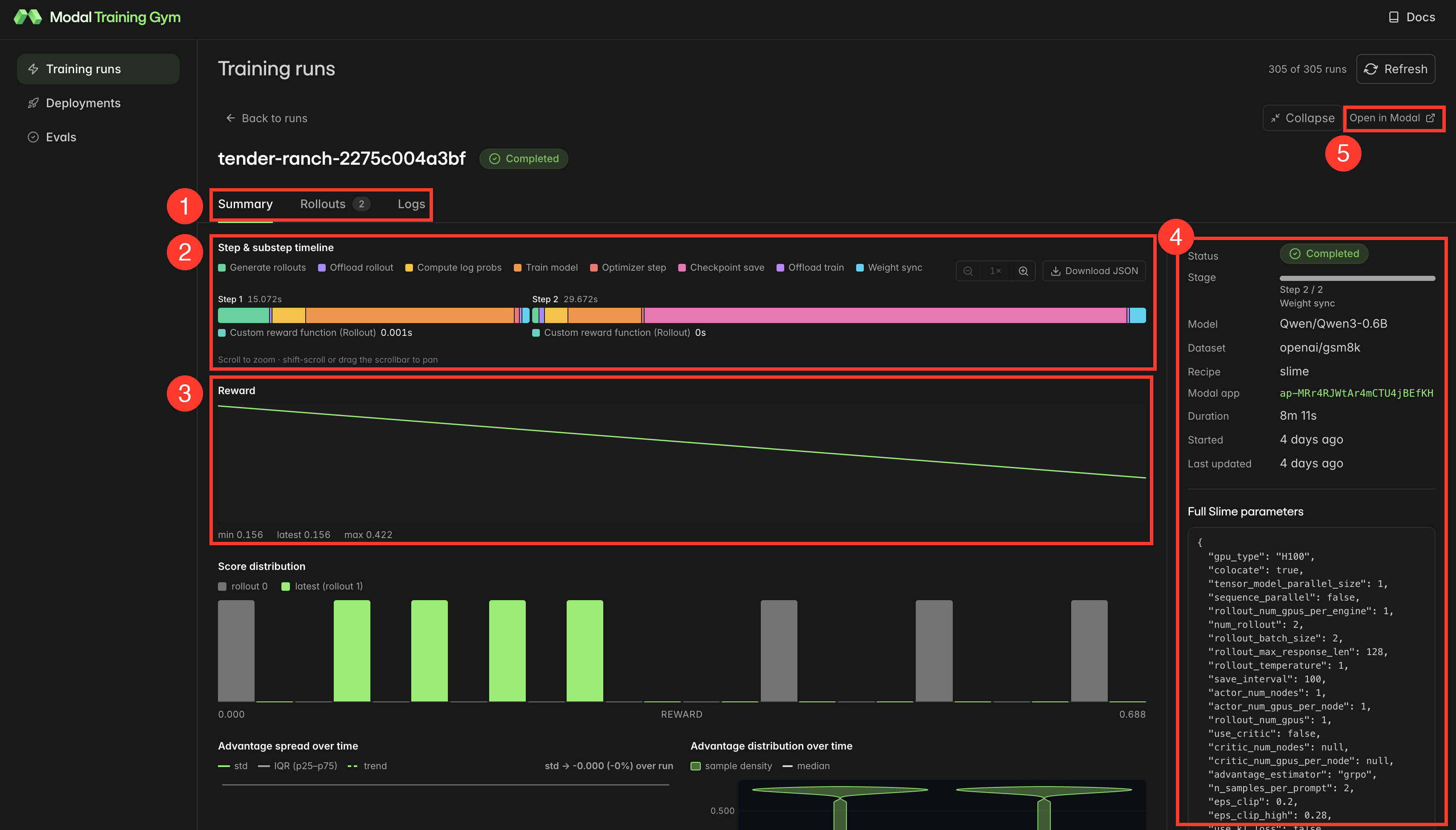Click Step 2 Checkpoint save pink segment
This screenshot has height=830, width=1456.
(886, 315)
